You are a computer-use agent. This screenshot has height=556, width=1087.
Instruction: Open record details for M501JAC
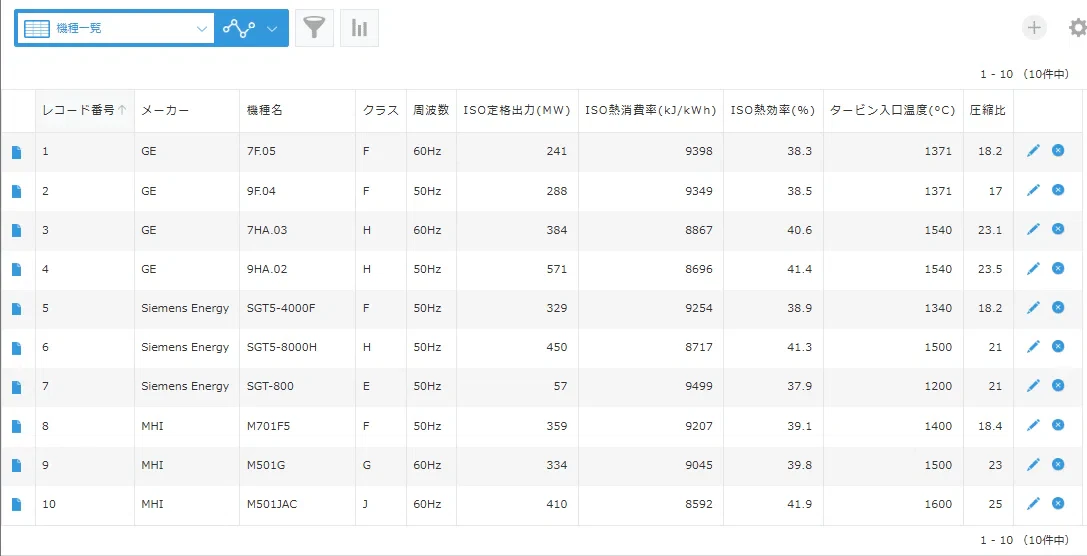17,504
